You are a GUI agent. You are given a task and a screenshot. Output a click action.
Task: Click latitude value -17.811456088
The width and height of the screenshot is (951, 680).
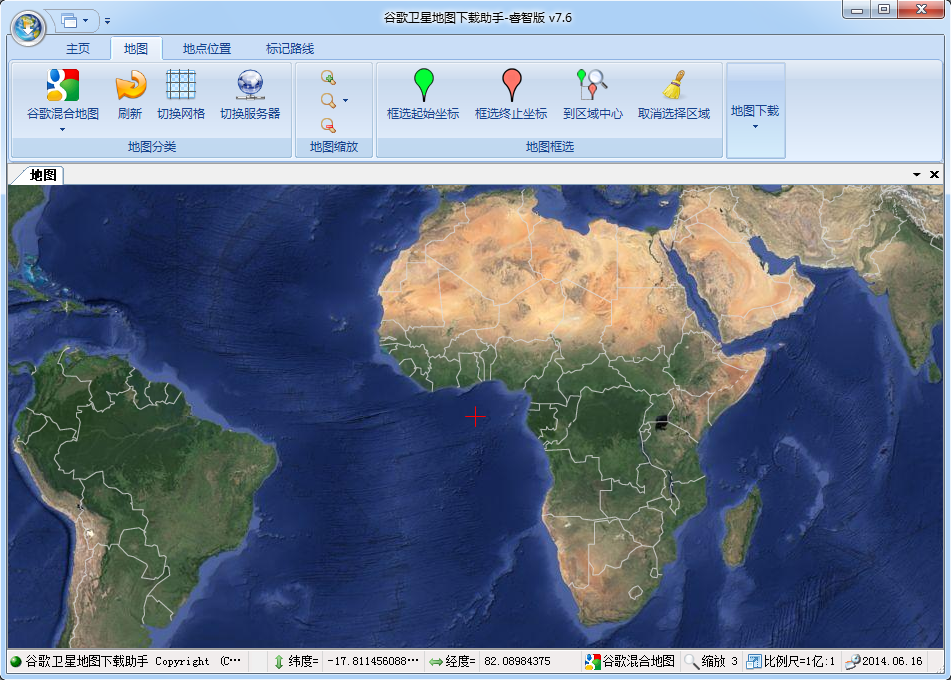coord(372,661)
